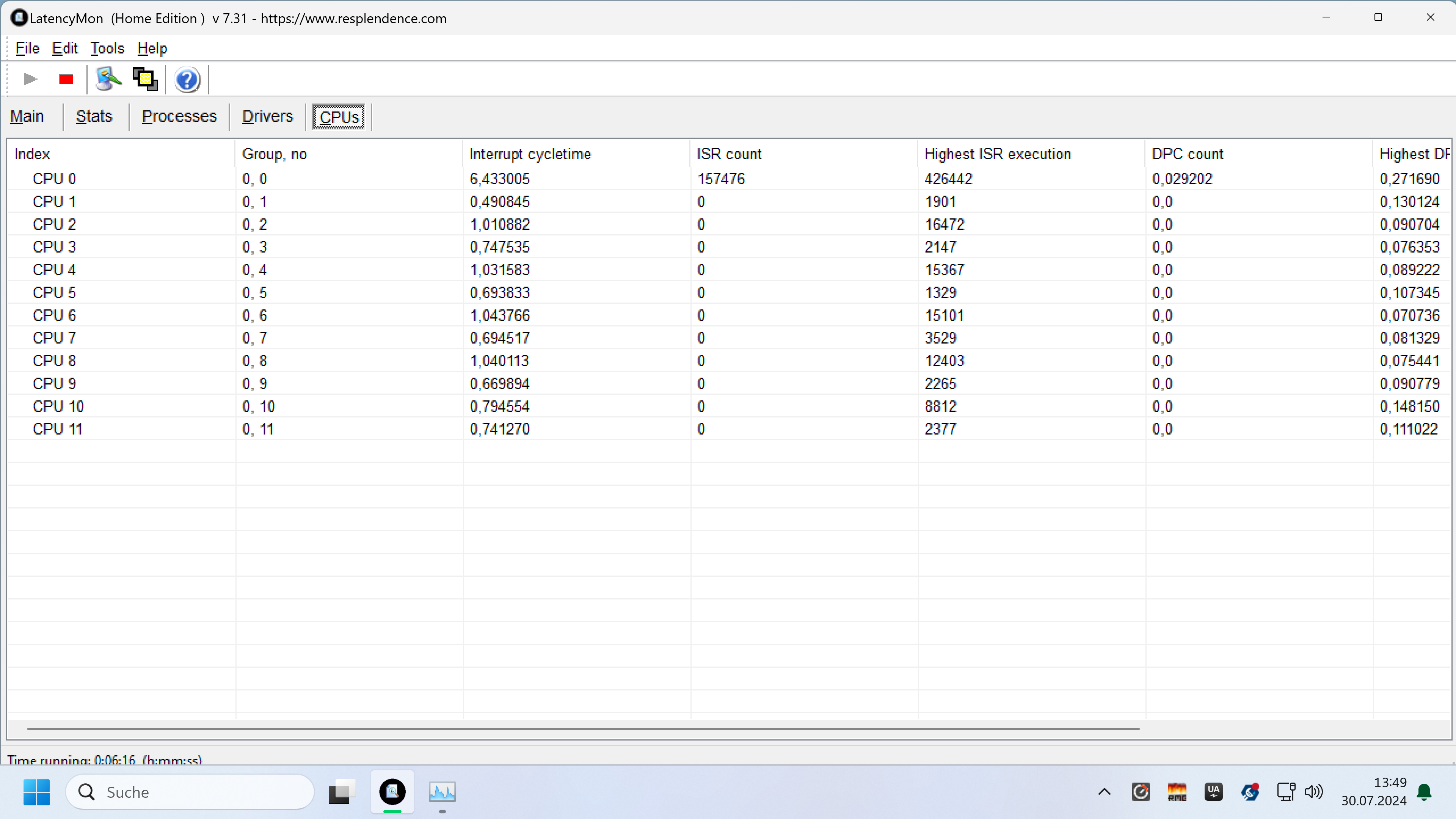The height and width of the screenshot is (819, 1456).
Task: Click the green Start monitoring play button
Action: [30, 79]
